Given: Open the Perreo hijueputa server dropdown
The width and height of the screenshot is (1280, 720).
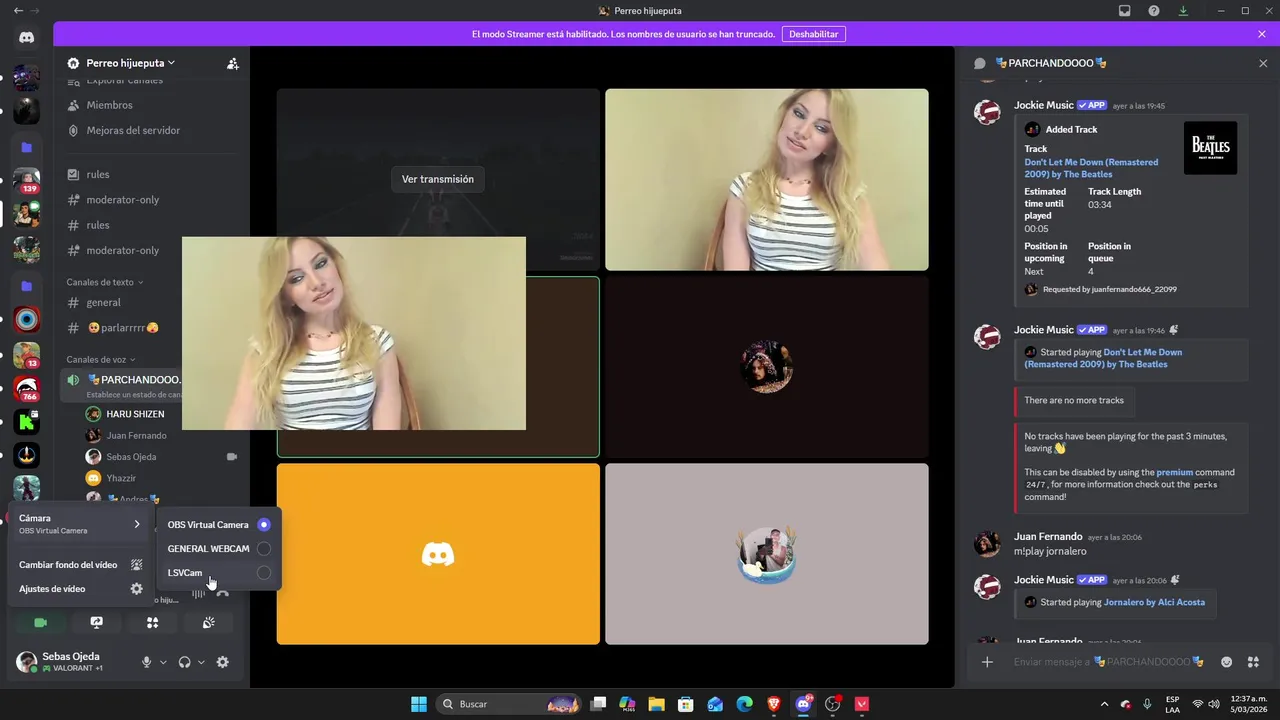Looking at the screenshot, I should [x=130, y=63].
